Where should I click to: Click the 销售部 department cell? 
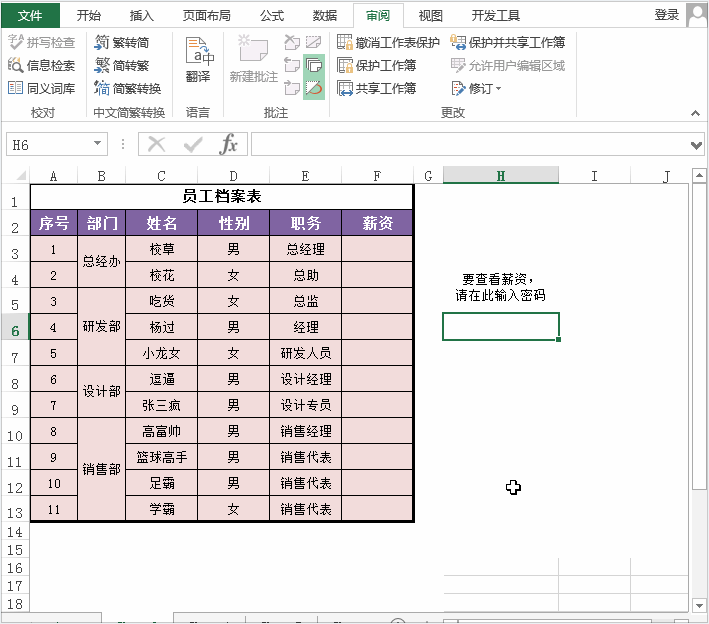click(x=101, y=469)
